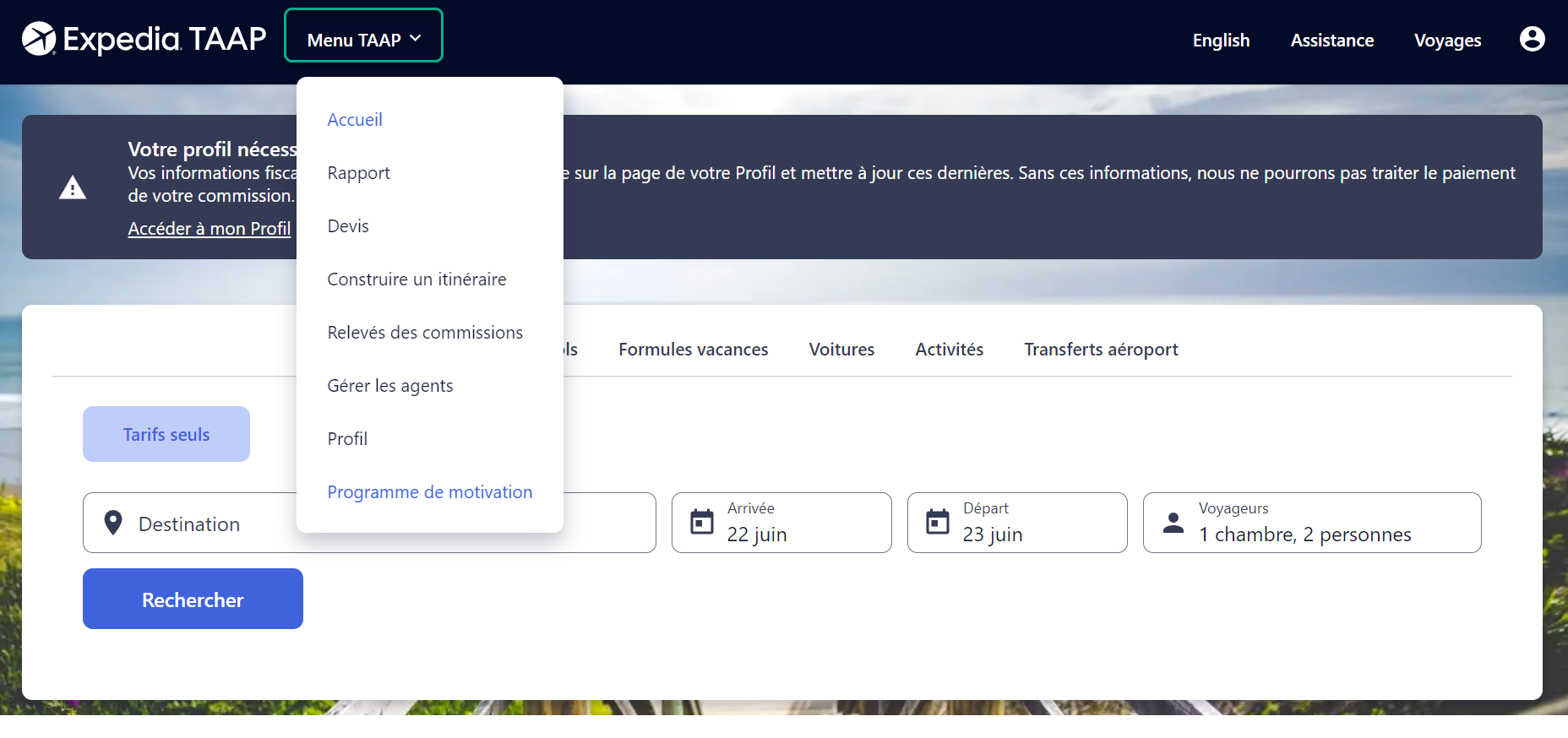Open Profil from the dropdown menu
This screenshot has height=738, width=1568.
click(x=347, y=439)
